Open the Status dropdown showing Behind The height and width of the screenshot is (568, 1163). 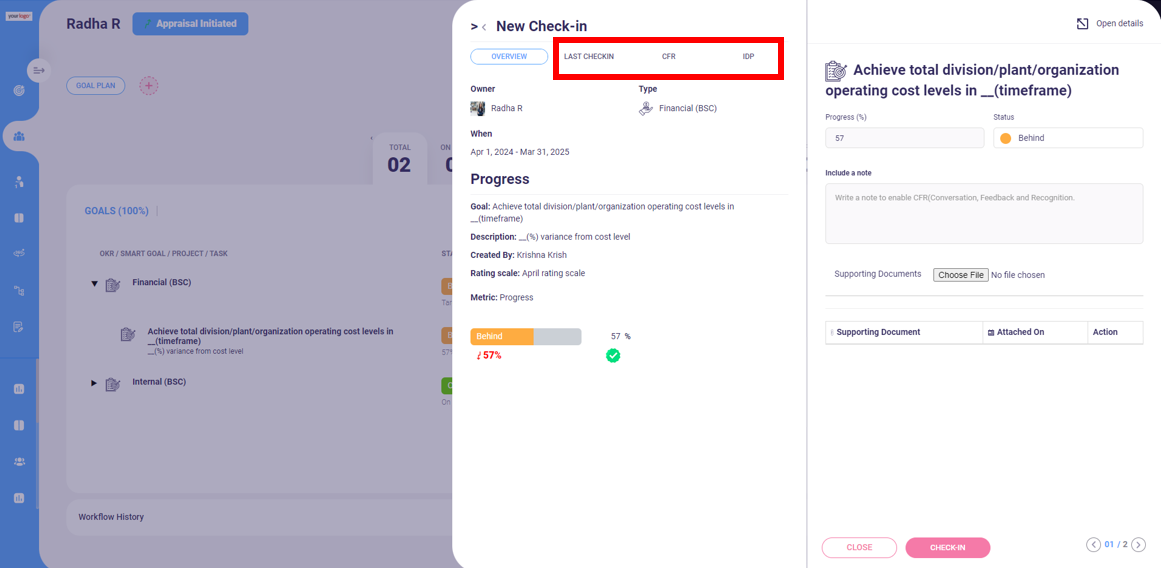(x=1068, y=138)
